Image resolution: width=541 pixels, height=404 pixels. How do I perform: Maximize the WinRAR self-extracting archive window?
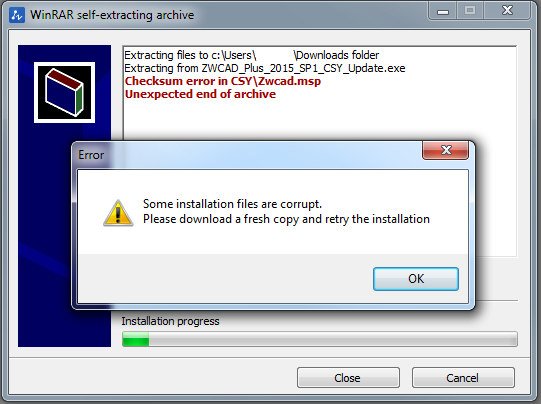(x=470, y=10)
